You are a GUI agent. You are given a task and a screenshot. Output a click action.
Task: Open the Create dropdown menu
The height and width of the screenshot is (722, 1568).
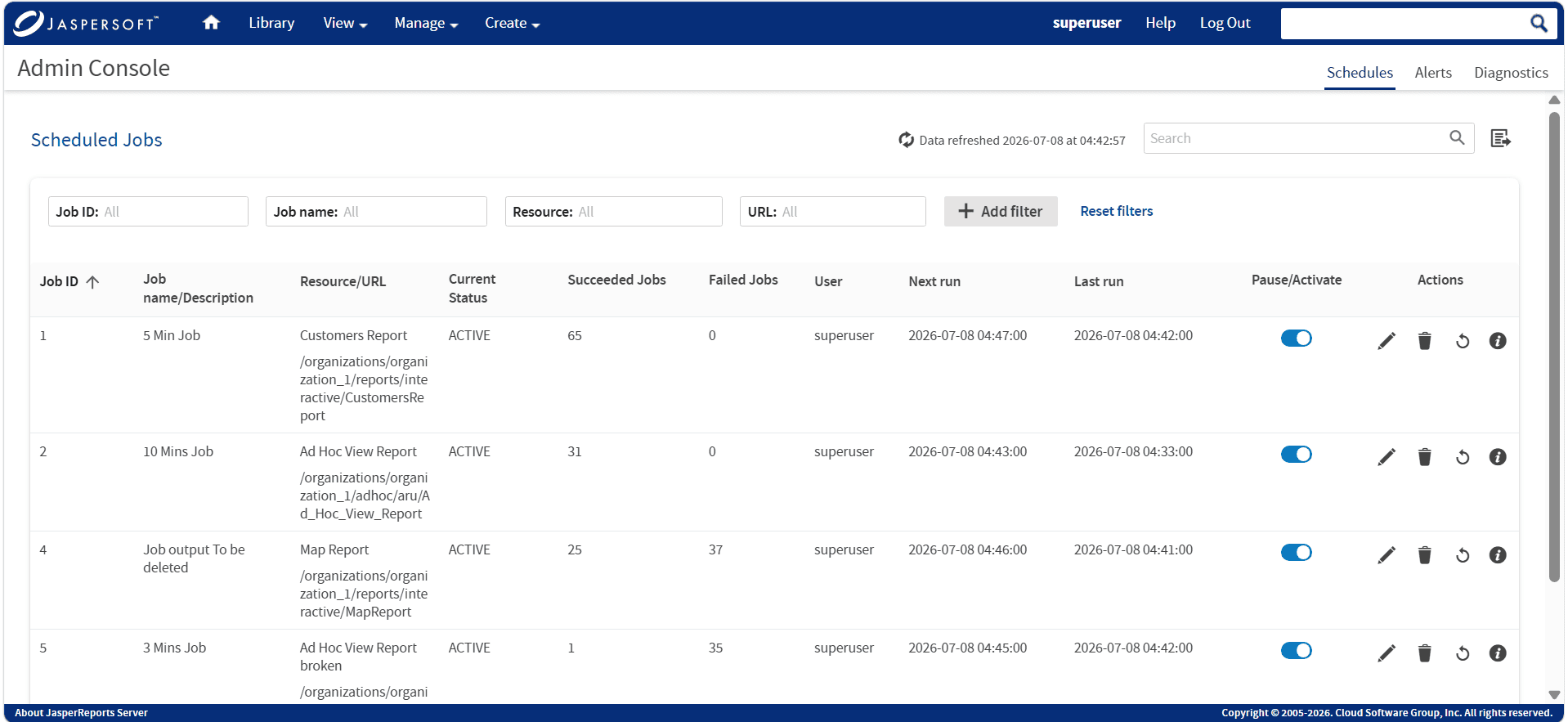(x=512, y=23)
